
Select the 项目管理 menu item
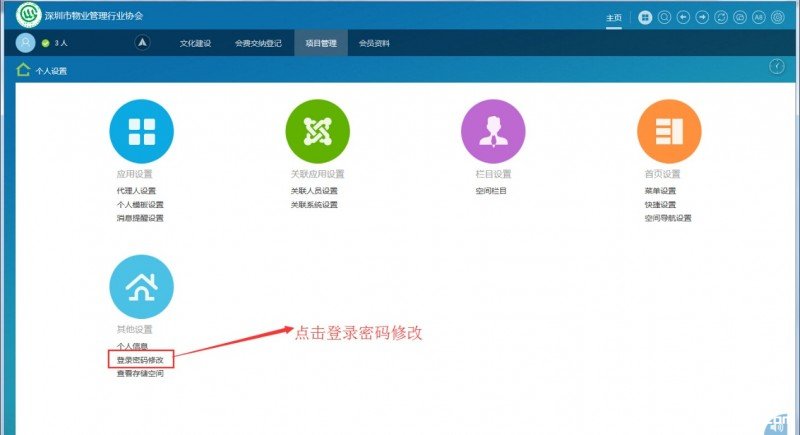tap(321, 43)
